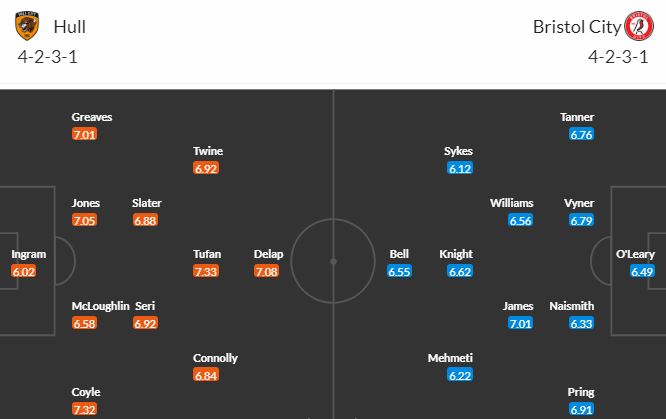Select Seri's 6.92 rating badge
Image resolution: width=666 pixels, height=419 pixels.
pyautogui.click(x=145, y=323)
